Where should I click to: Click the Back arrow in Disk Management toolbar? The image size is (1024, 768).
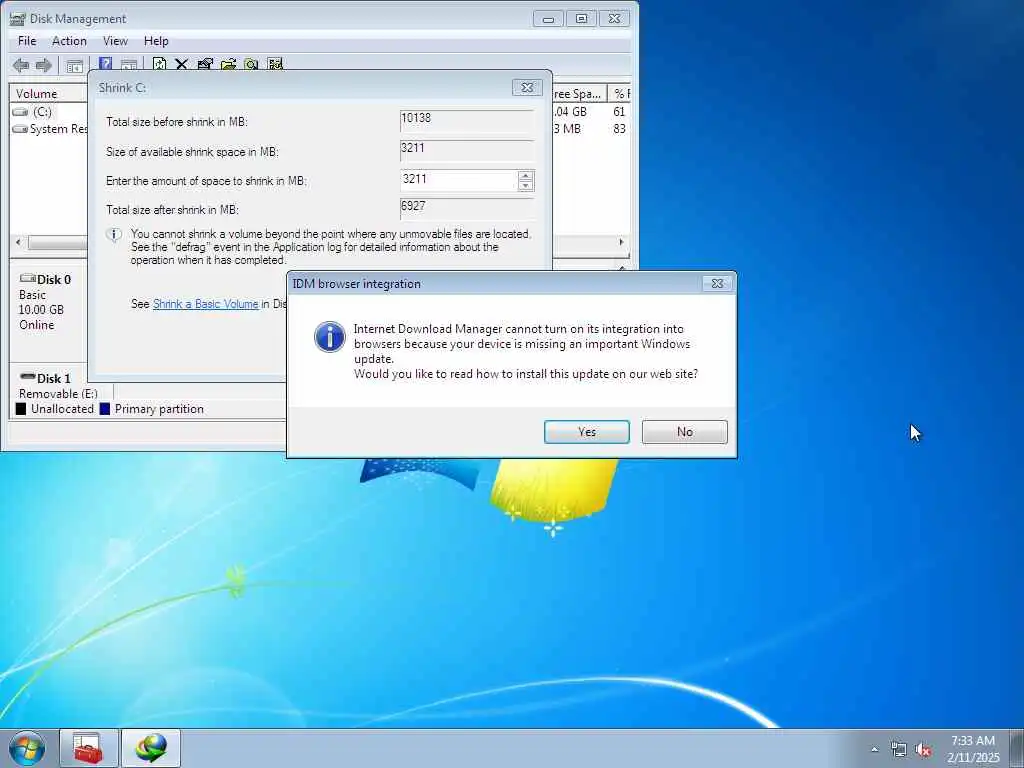(21, 65)
